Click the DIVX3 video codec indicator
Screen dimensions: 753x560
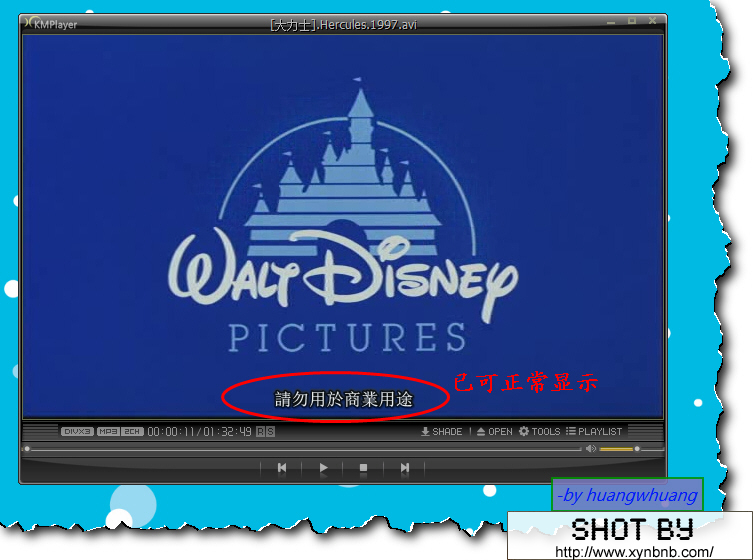77,431
